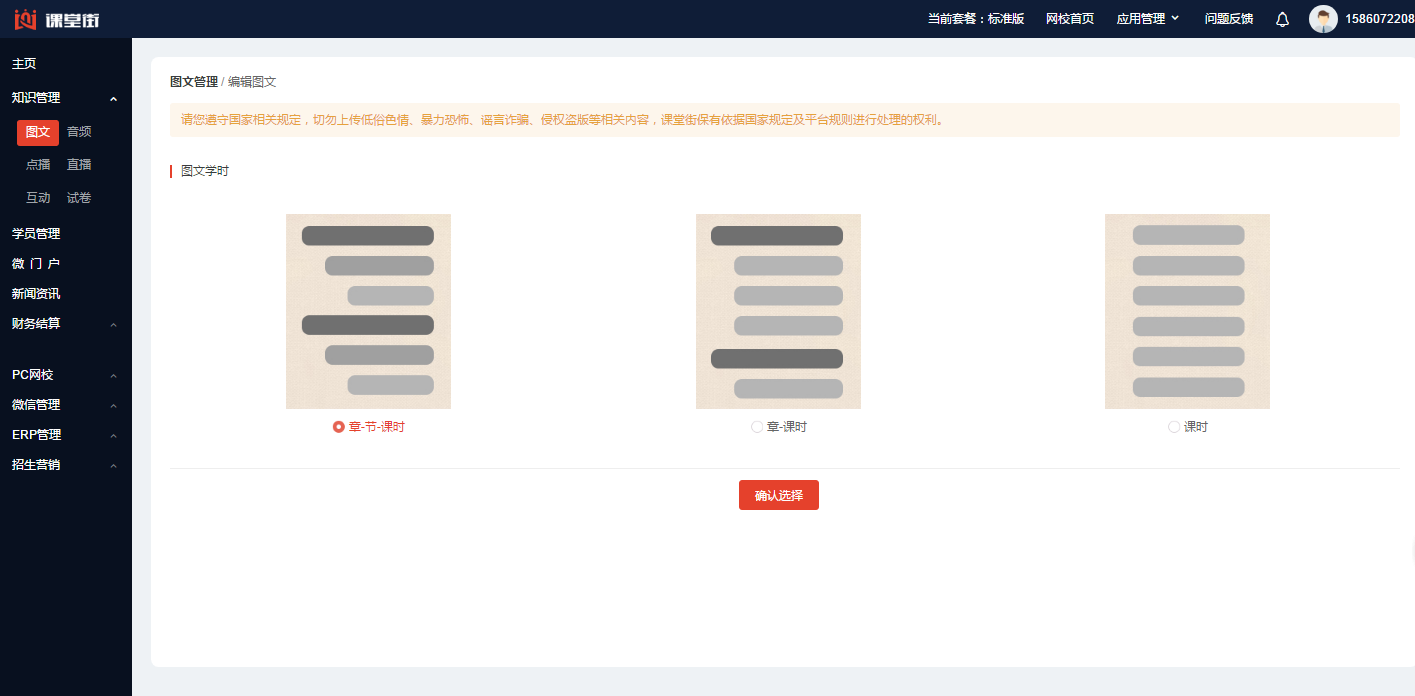1415x696 pixels.
Task: Click the 课堂街 logo icon
Action: pos(25,19)
